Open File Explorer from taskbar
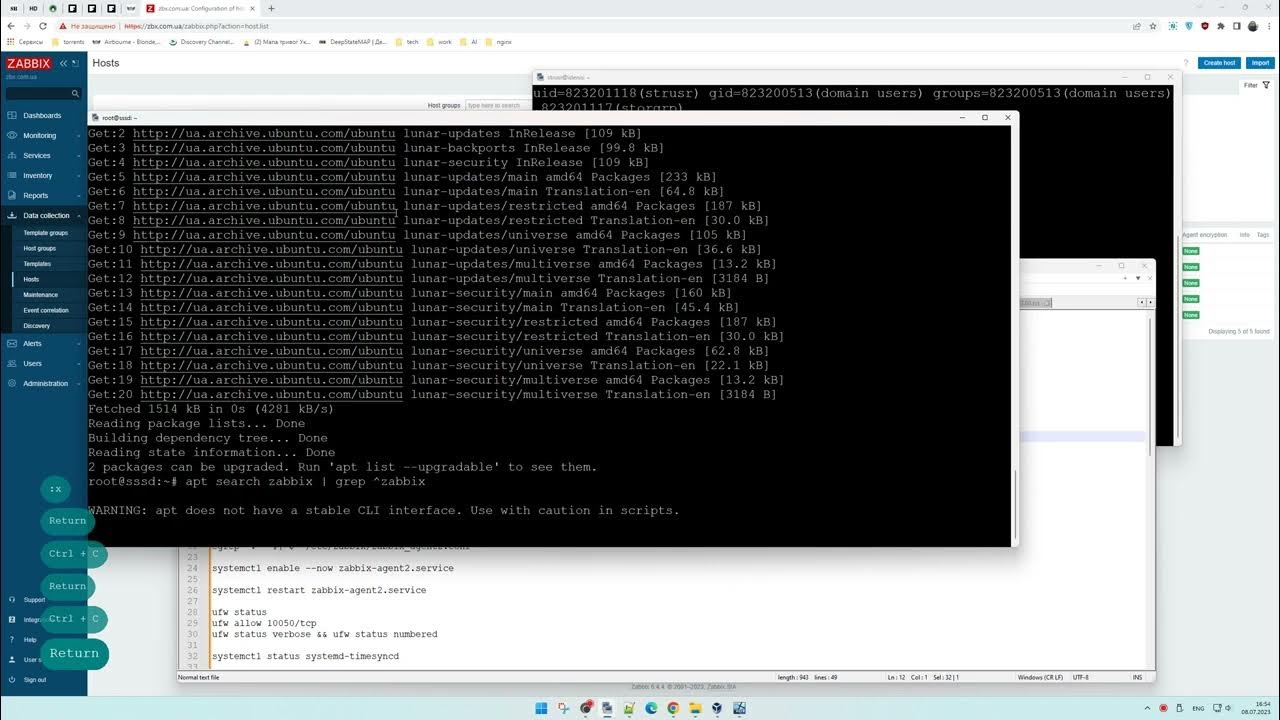 tap(695, 708)
